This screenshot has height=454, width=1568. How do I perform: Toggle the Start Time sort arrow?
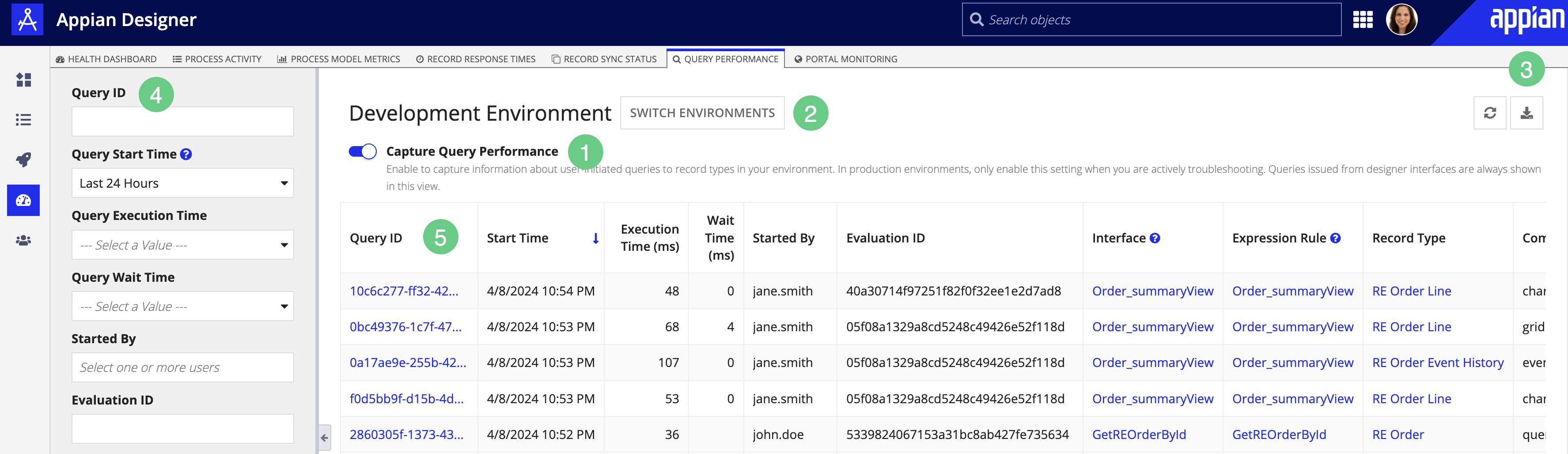(595, 238)
